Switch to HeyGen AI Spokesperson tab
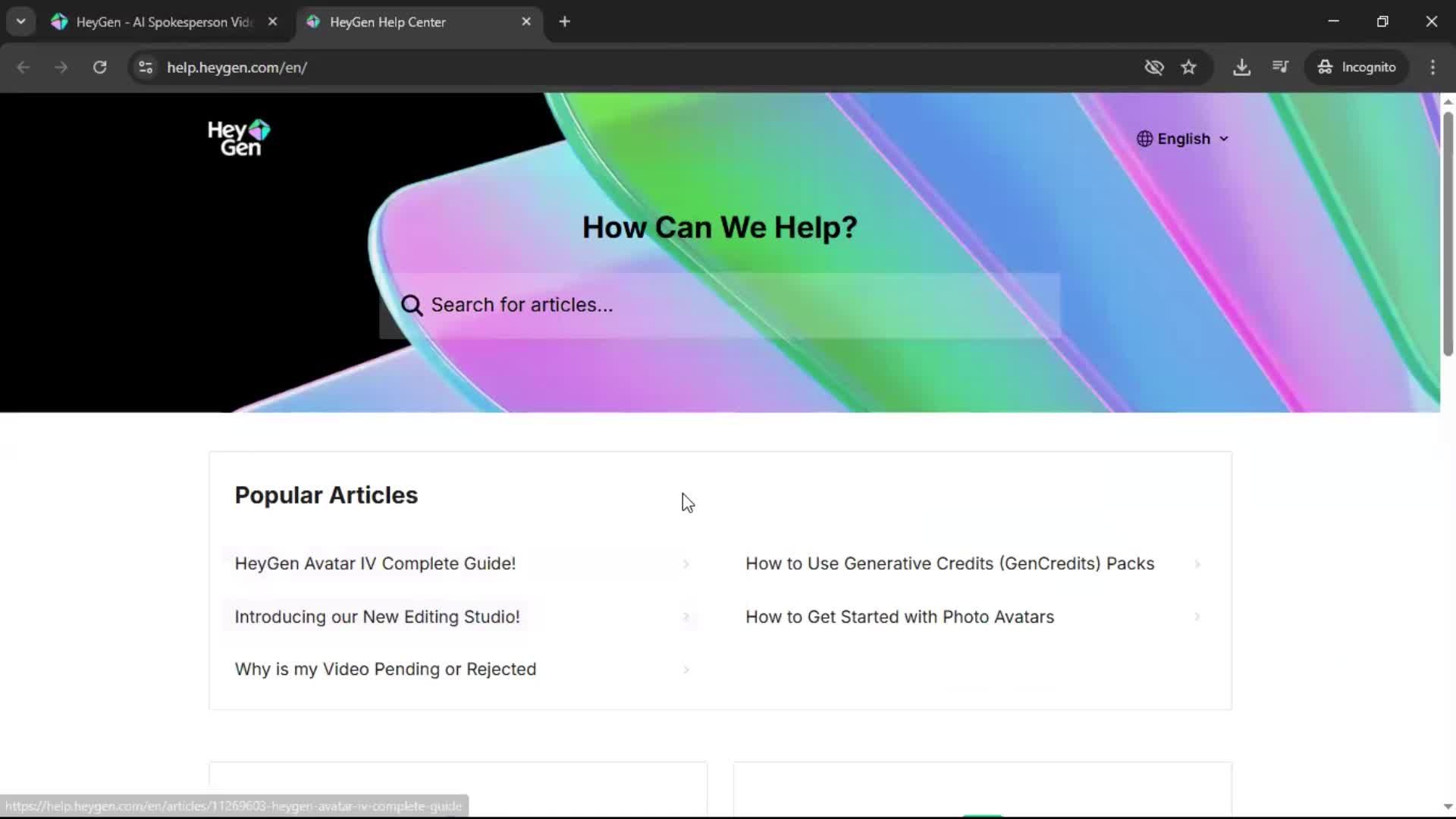The height and width of the screenshot is (819, 1456). (163, 22)
